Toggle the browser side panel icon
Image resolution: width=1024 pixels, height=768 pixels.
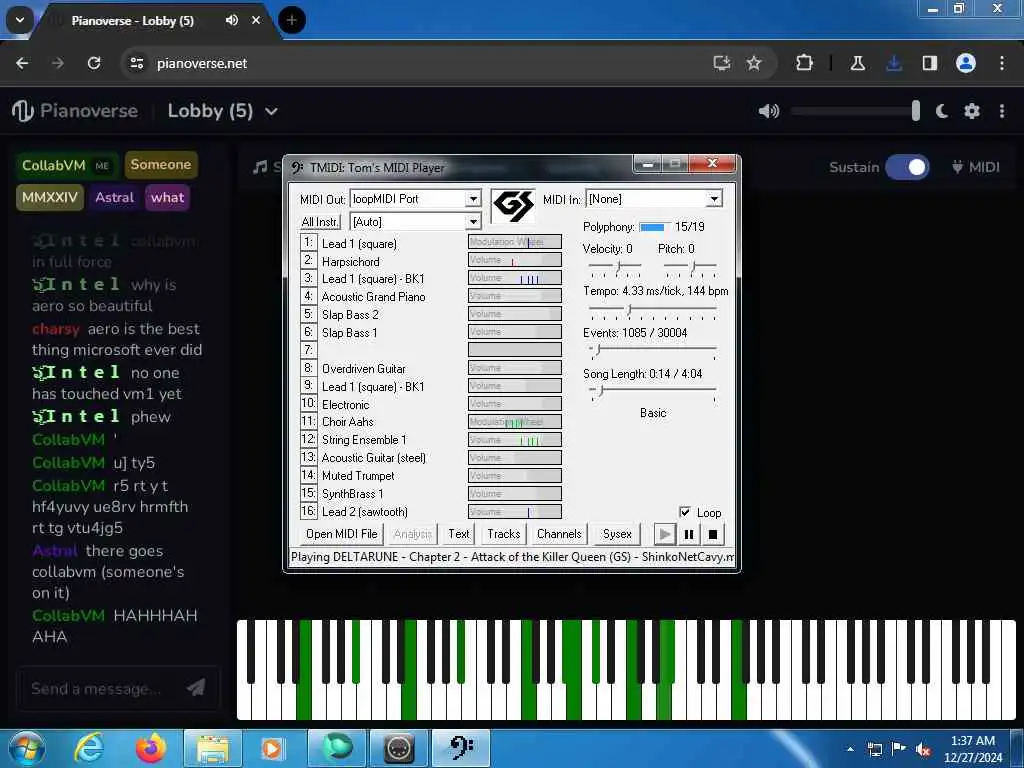pyautogui.click(x=930, y=63)
